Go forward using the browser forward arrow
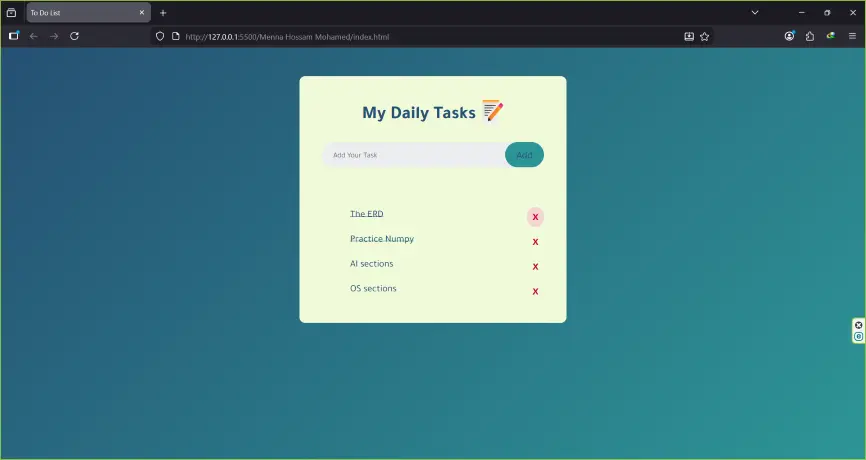Viewport: 866px width, 460px height. click(x=54, y=36)
